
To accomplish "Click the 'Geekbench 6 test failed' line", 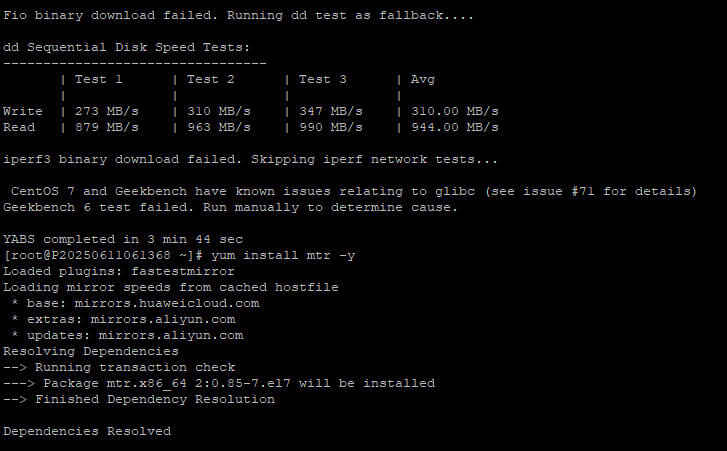I will [98, 208].
